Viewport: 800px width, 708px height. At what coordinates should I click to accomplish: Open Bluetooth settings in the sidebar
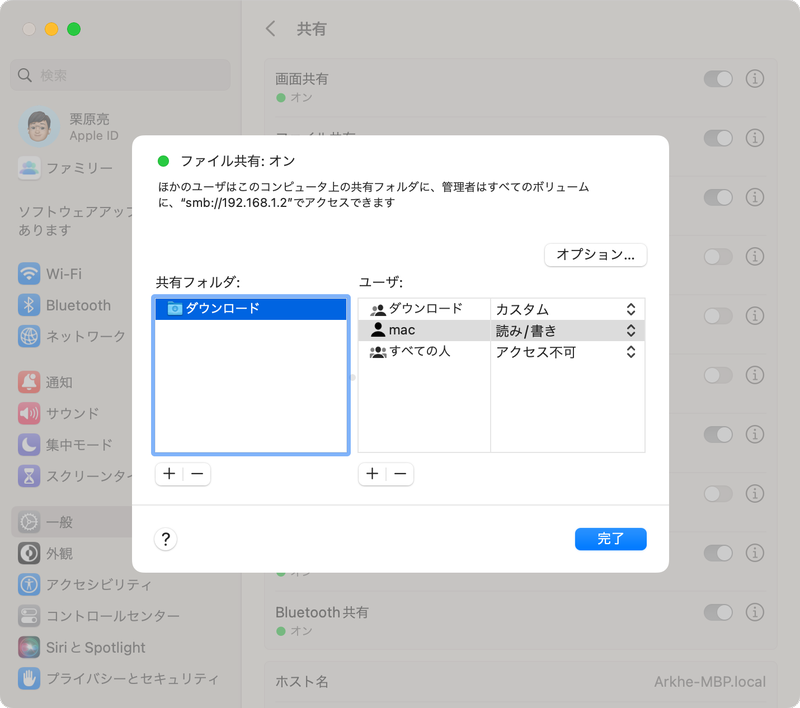(70, 305)
